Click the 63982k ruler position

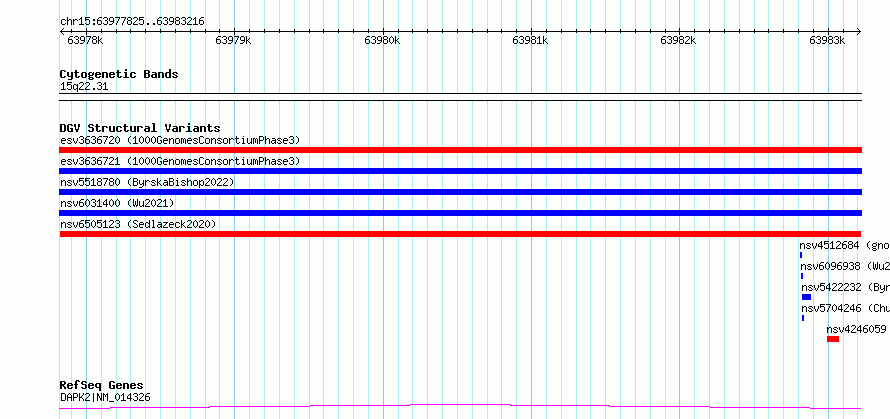[679, 40]
